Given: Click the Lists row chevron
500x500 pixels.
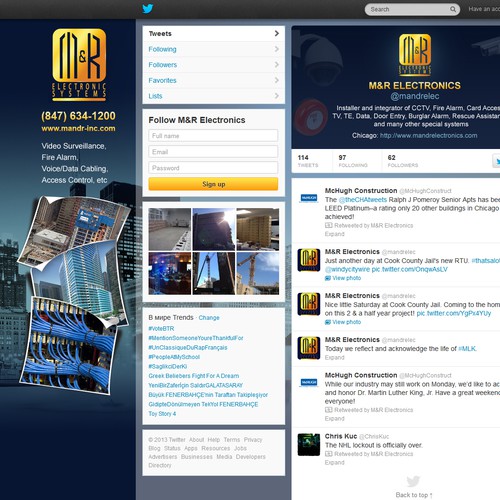Looking at the screenshot, I should click(x=277, y=96).
